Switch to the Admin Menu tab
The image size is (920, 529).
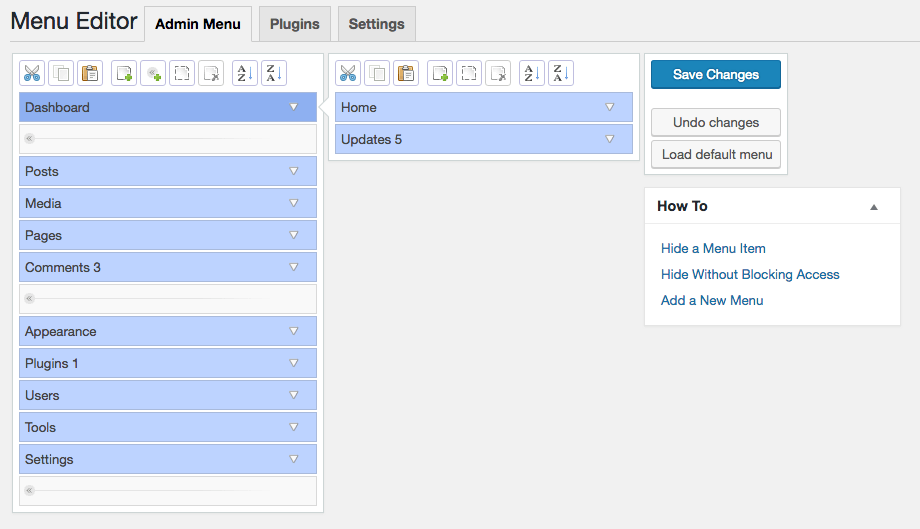coord(198,24)
